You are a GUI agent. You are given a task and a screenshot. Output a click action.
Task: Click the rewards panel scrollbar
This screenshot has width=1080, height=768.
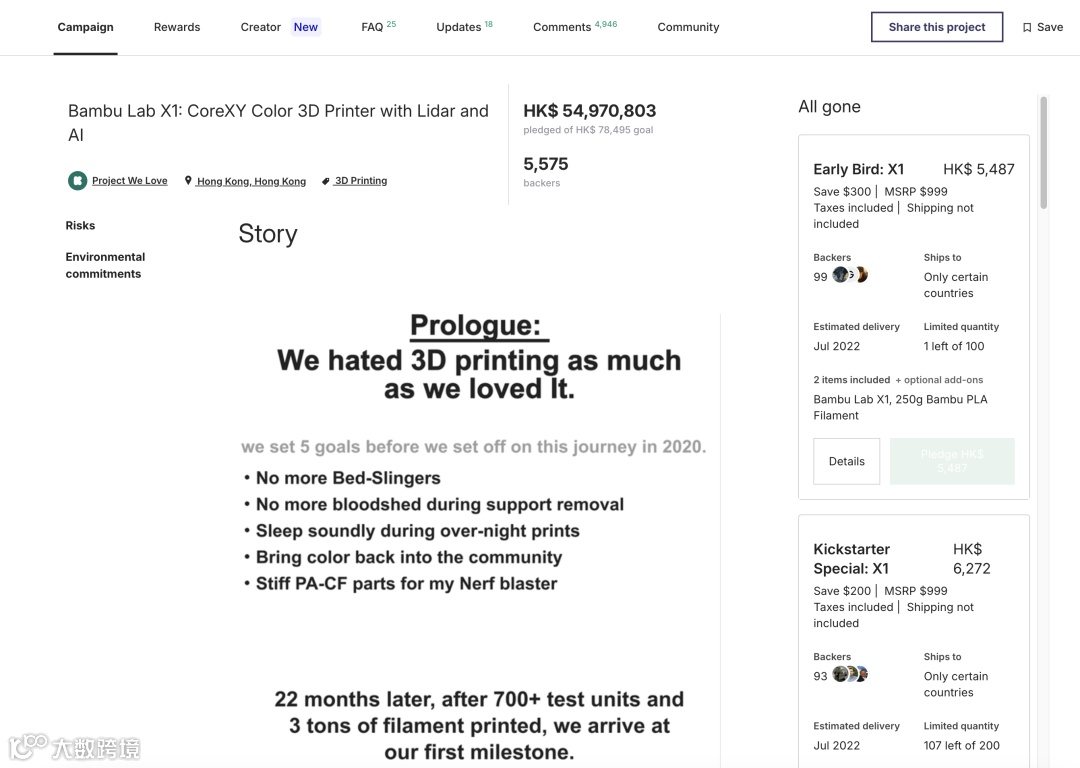tap(1043, 153)
